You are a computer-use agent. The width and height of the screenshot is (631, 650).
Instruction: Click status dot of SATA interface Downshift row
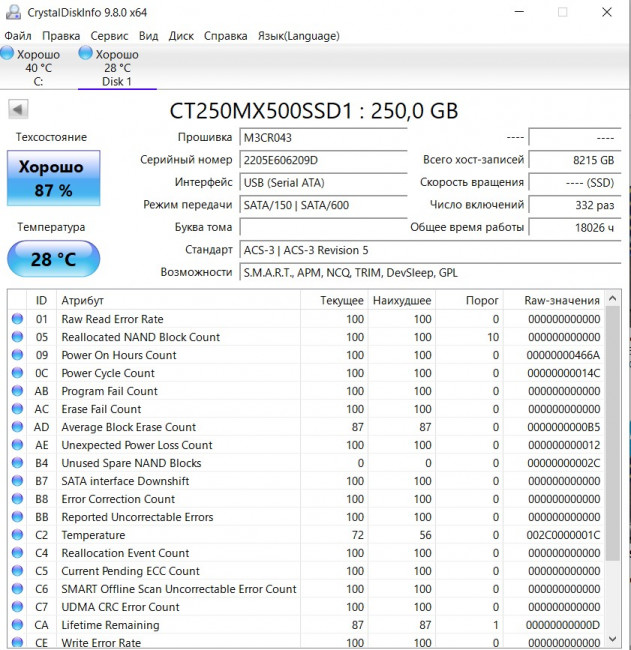click(x=17, y=481)
